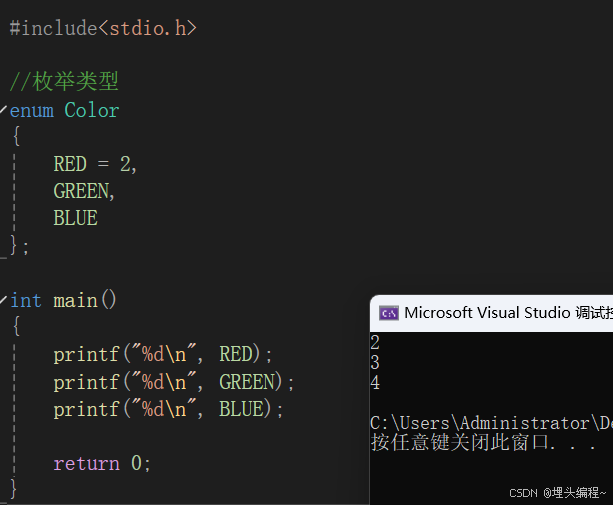Click the return keyword
The height and width of the screenshot is (505, 613).
point(87,463)
